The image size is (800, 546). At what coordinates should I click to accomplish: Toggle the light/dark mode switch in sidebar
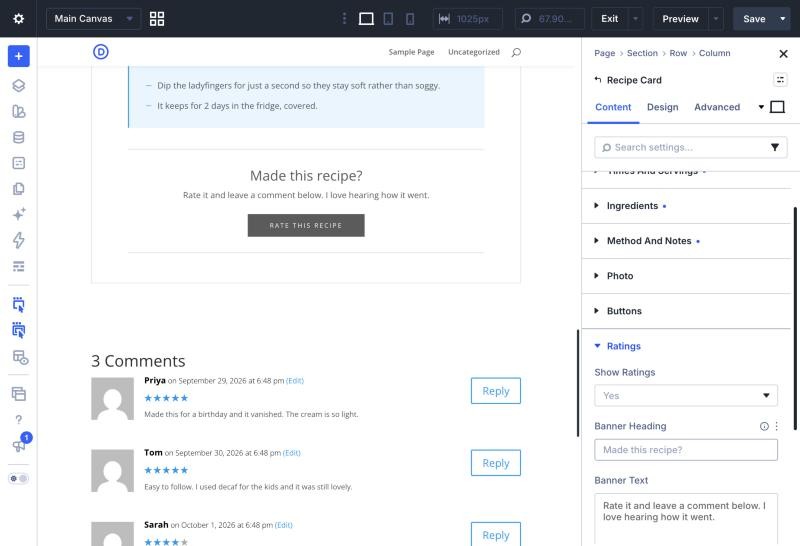(x=18, y=479)
